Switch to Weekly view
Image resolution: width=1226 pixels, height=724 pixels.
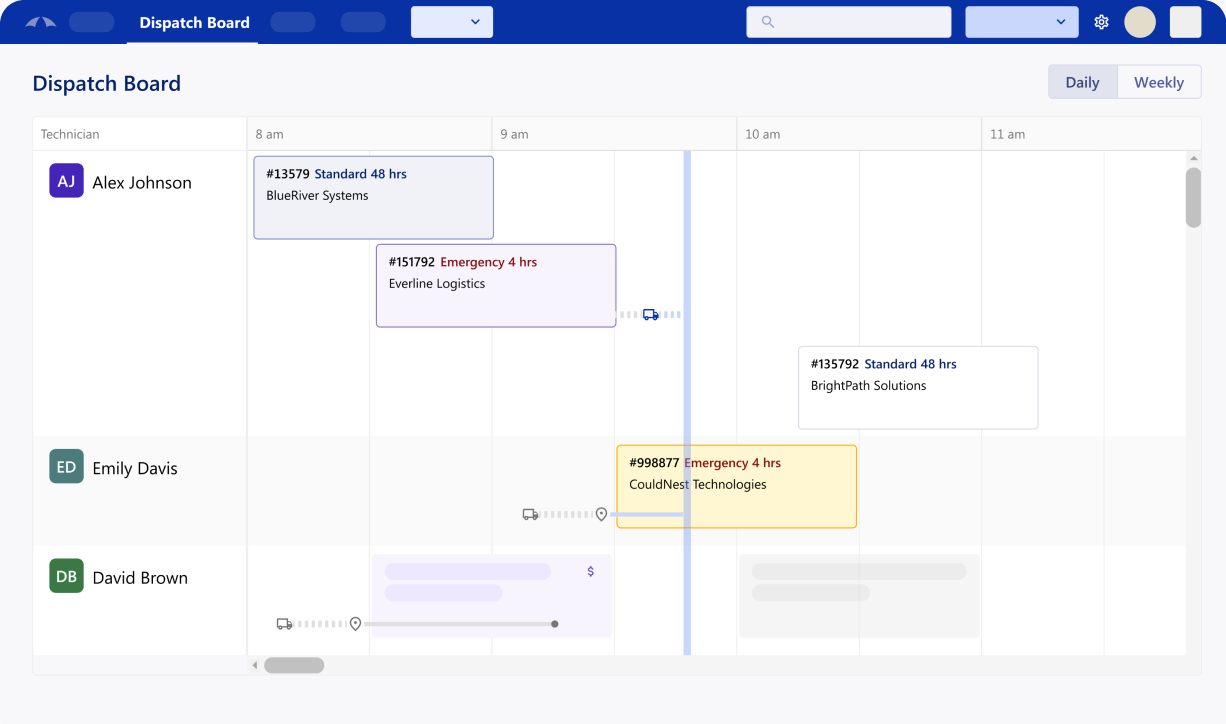click(1158, 82)
